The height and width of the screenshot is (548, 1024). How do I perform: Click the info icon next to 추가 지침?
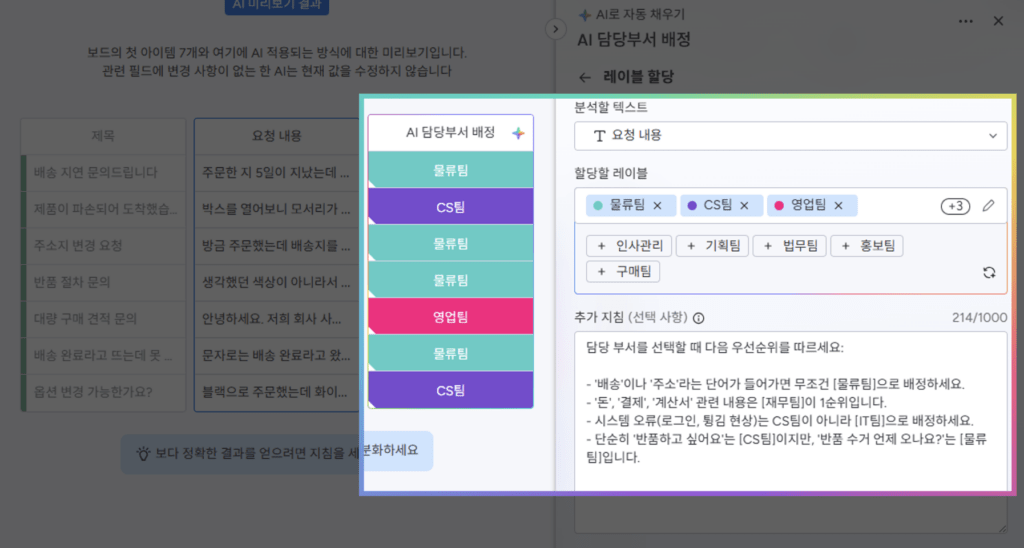pyautogui.click(x=698, y=318)
